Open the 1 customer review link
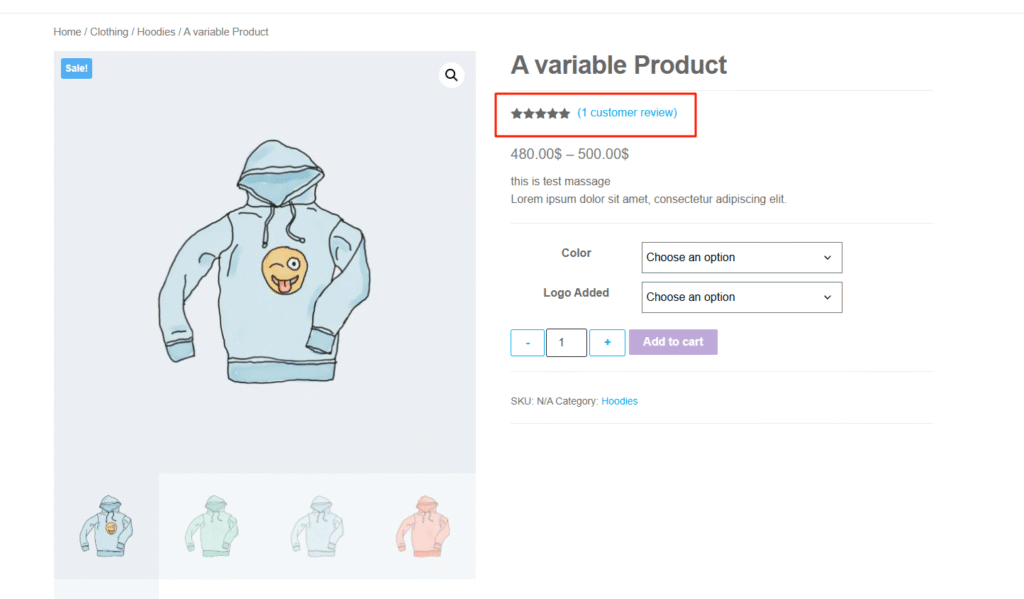The height and width of the screenshot is (599, 1024). tap(627, 113)
